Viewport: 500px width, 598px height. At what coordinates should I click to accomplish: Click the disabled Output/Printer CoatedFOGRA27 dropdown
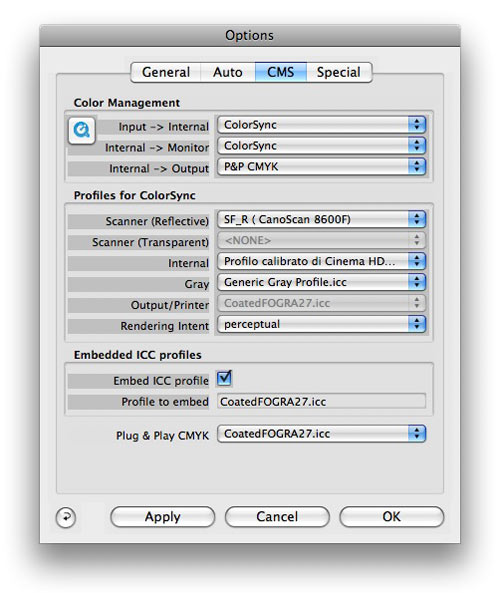click(321, 303)
